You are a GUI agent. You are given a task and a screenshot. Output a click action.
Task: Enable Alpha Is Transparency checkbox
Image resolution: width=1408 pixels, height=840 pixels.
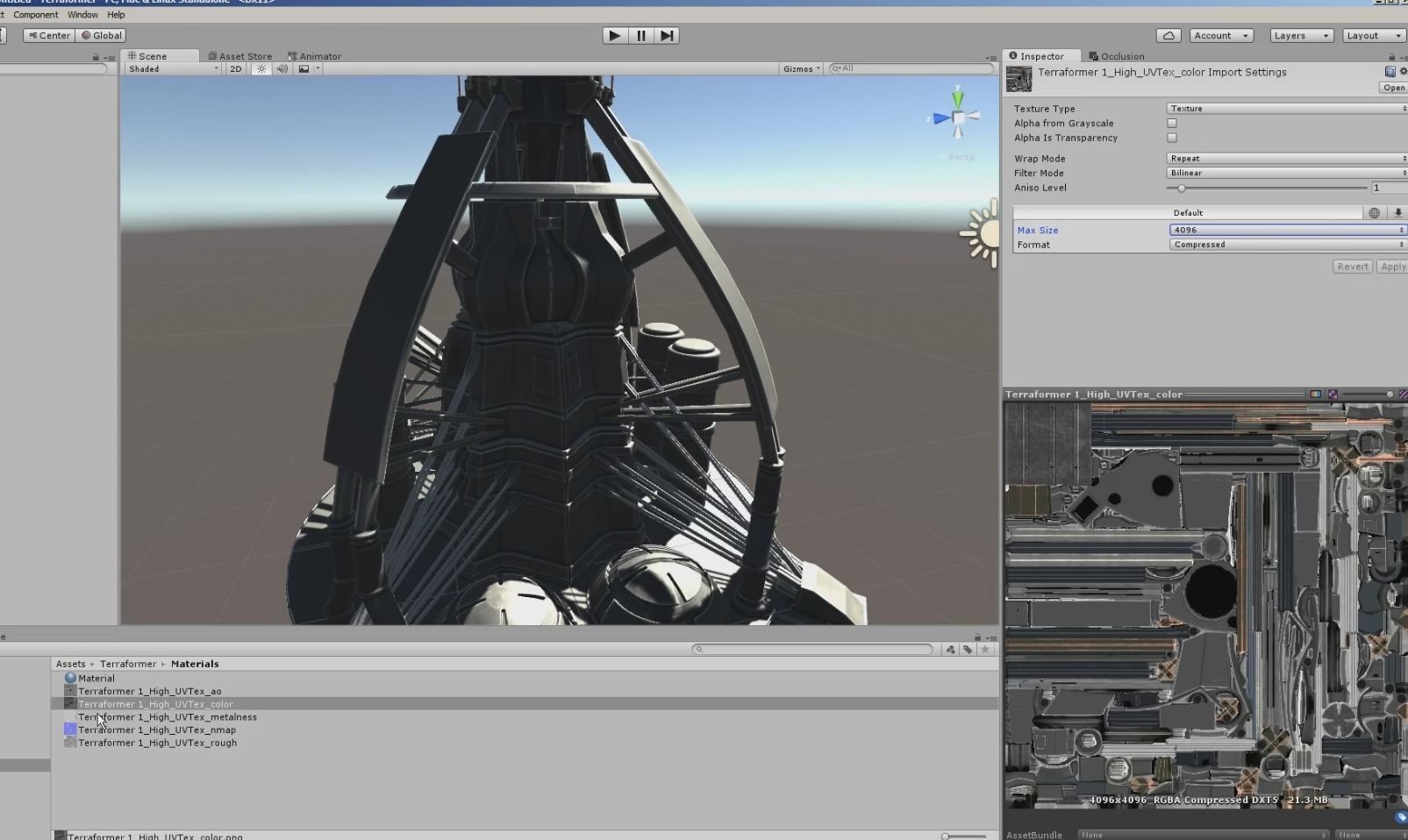tap(1172, 138)
